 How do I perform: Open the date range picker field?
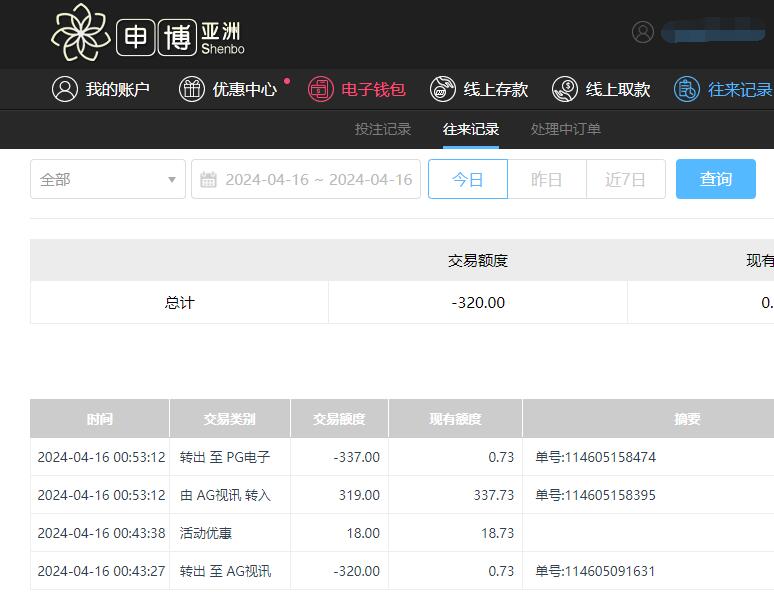coord(306,179)
